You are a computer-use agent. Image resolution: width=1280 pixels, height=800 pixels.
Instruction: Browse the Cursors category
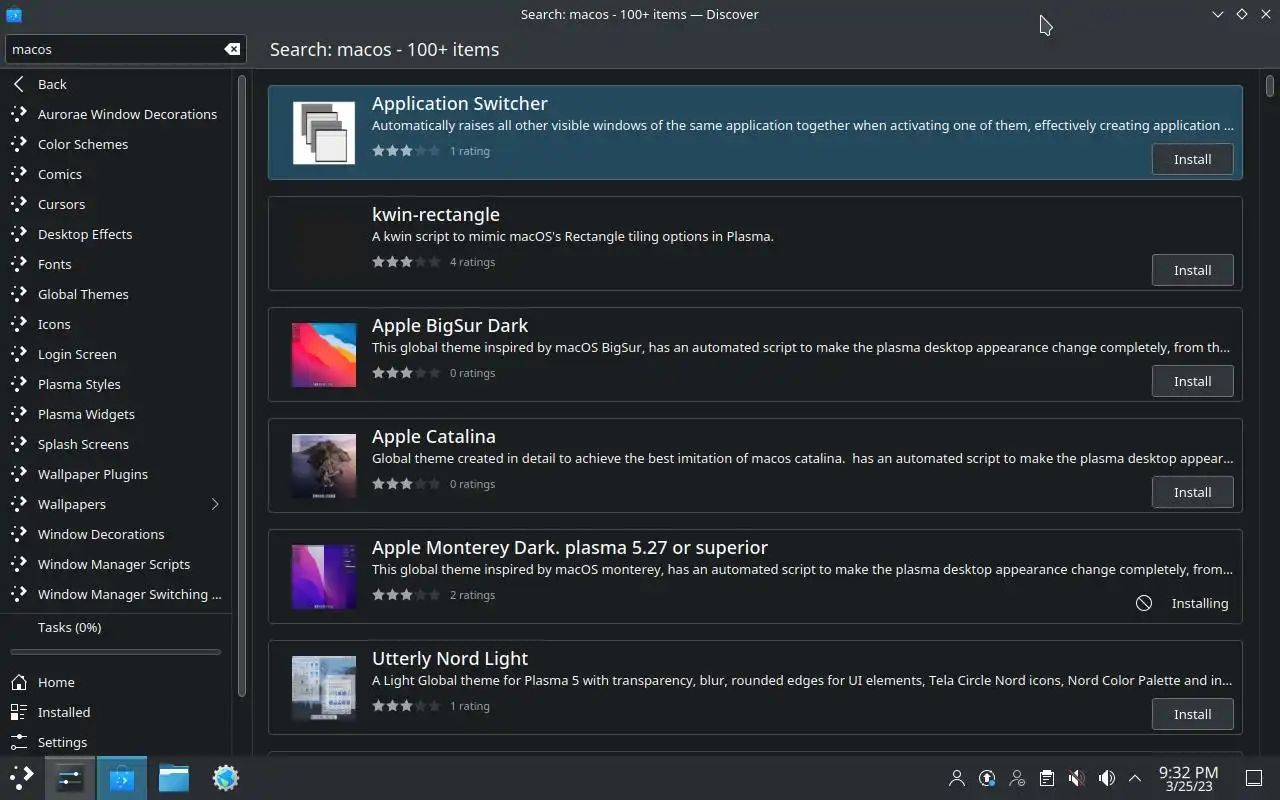[116, 204]
